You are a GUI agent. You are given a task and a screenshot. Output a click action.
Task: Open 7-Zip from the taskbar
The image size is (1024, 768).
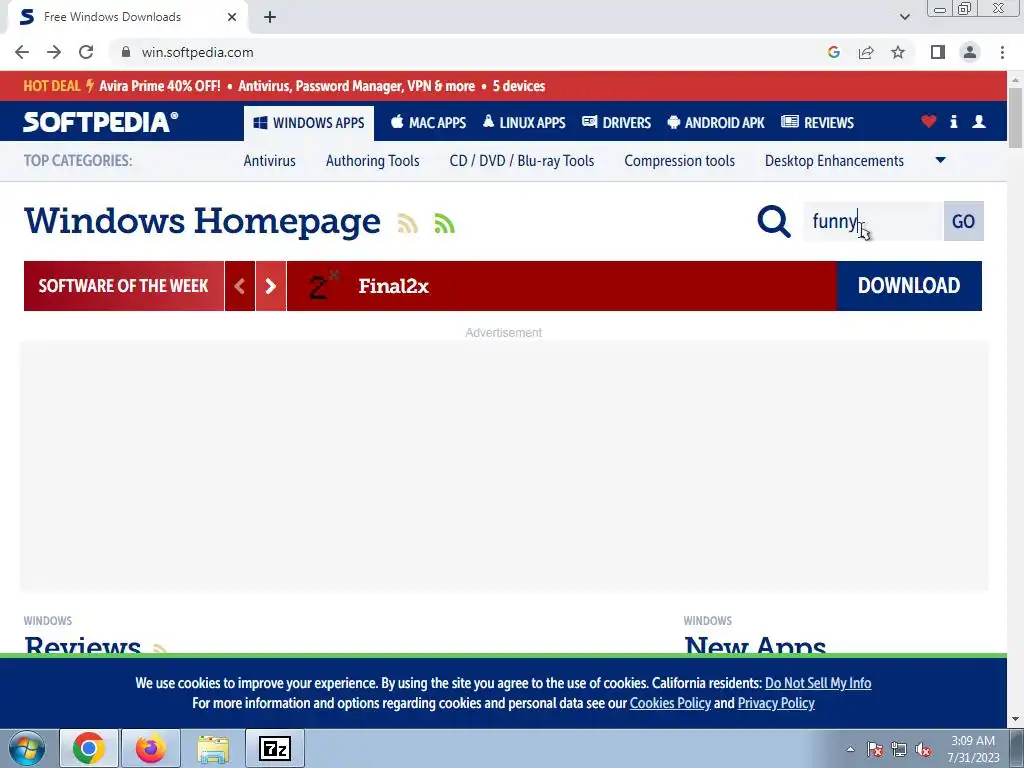click(275, 748)
